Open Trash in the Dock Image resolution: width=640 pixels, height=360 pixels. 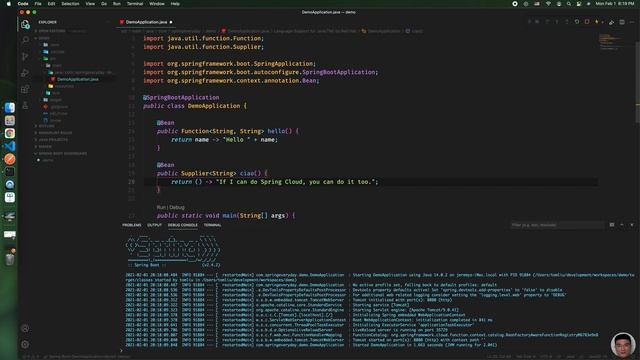pos(10,259)
